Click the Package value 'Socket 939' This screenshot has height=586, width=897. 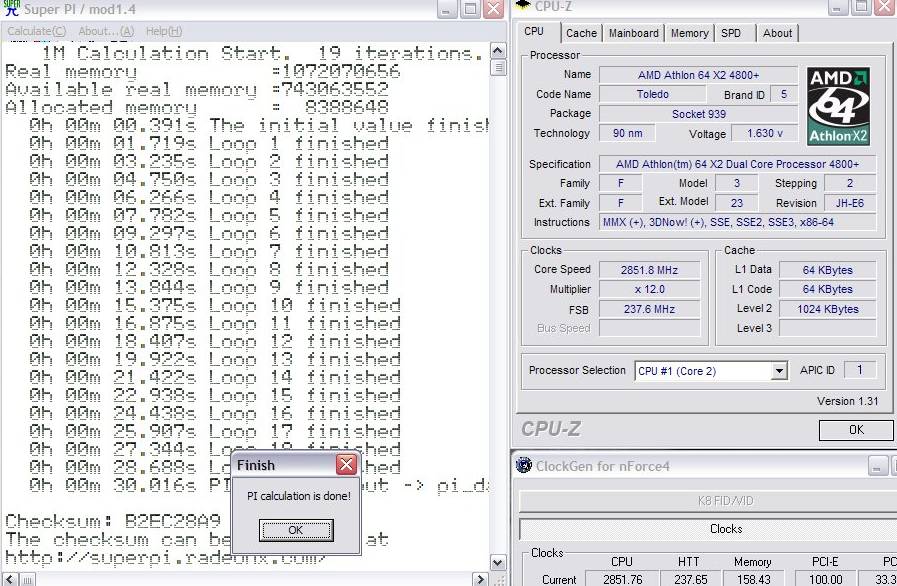pos(698,114)
